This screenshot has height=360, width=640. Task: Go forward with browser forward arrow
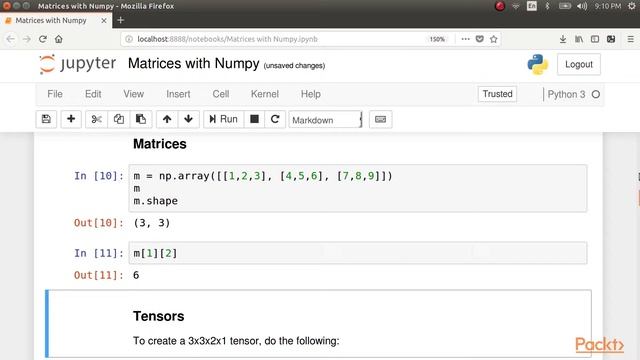pos(27,39)
